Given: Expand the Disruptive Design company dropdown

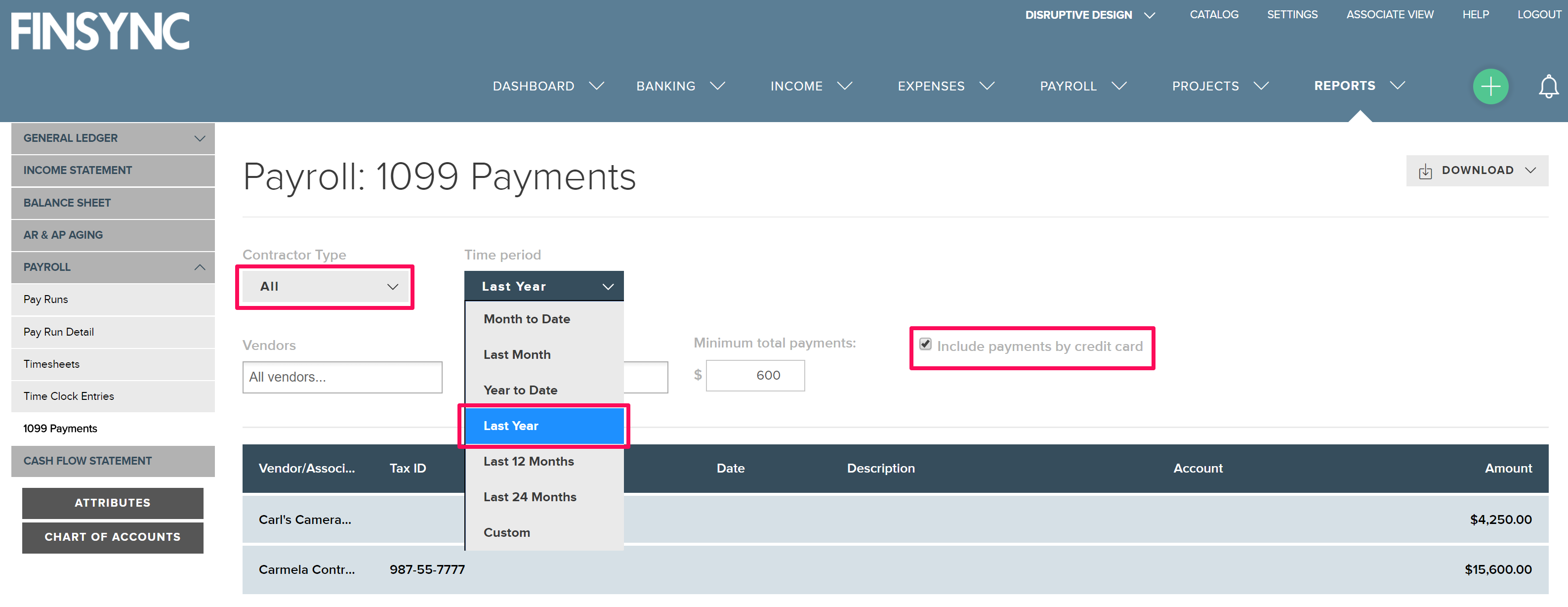Looking at the screenshot, I should (x=1149, y=15).
